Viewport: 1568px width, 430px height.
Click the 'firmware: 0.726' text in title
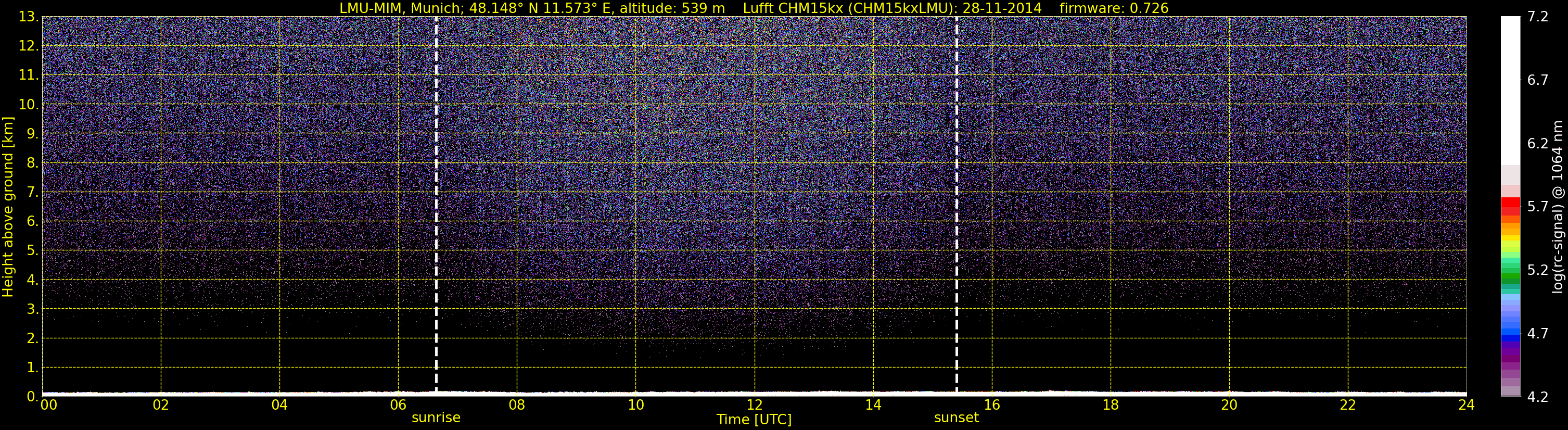pos(1114,8)
